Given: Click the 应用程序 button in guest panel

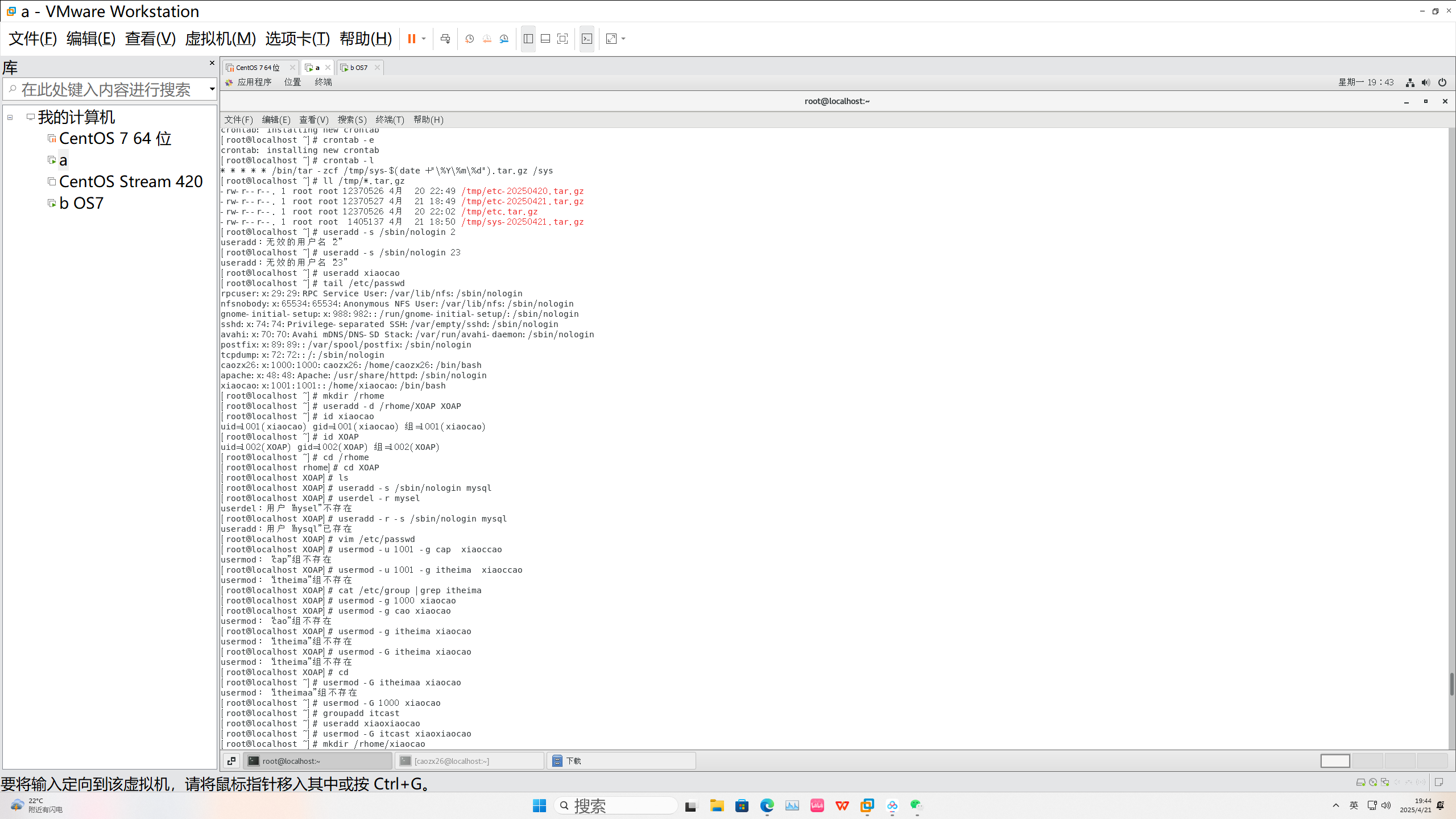Looking at the screenshot, I should click(254, 82).
